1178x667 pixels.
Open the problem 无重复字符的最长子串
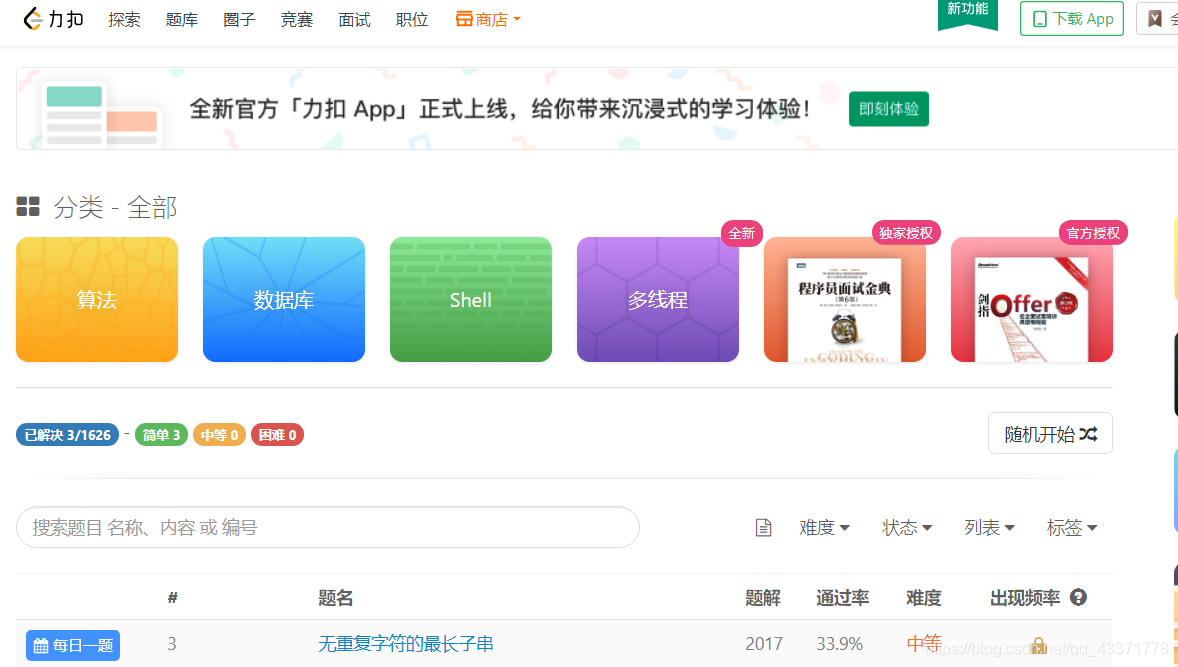pos(404,644)
